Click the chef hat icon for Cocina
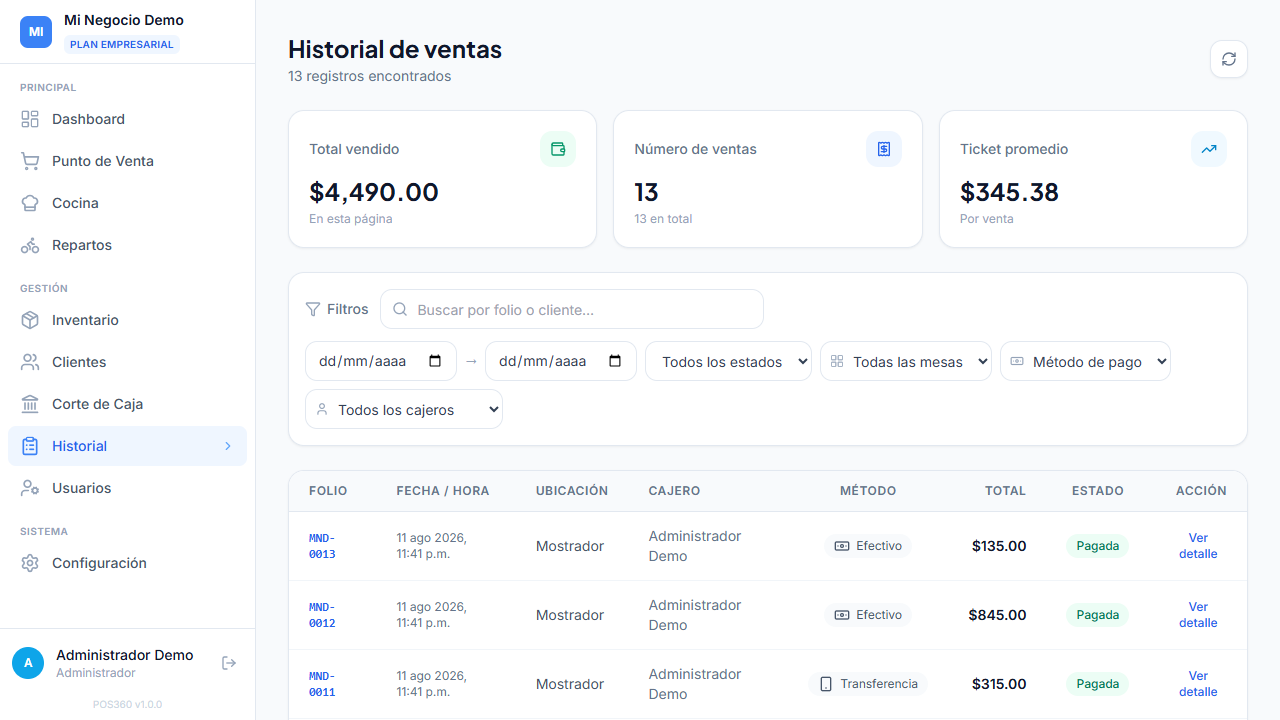Image resolution: width=1280 pixels, height=720 pixels. [30, 203]
